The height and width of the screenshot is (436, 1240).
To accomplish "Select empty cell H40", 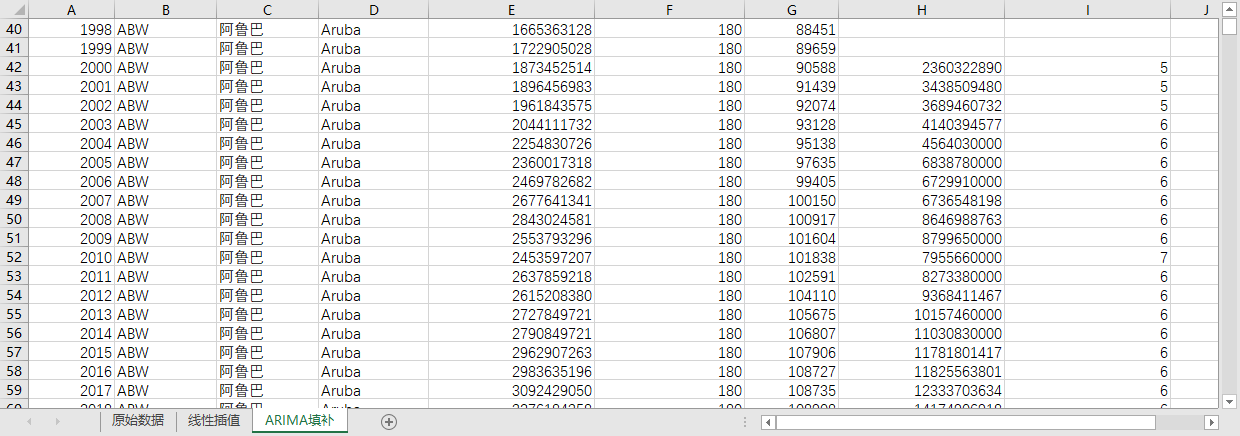I will click(921, 30).
